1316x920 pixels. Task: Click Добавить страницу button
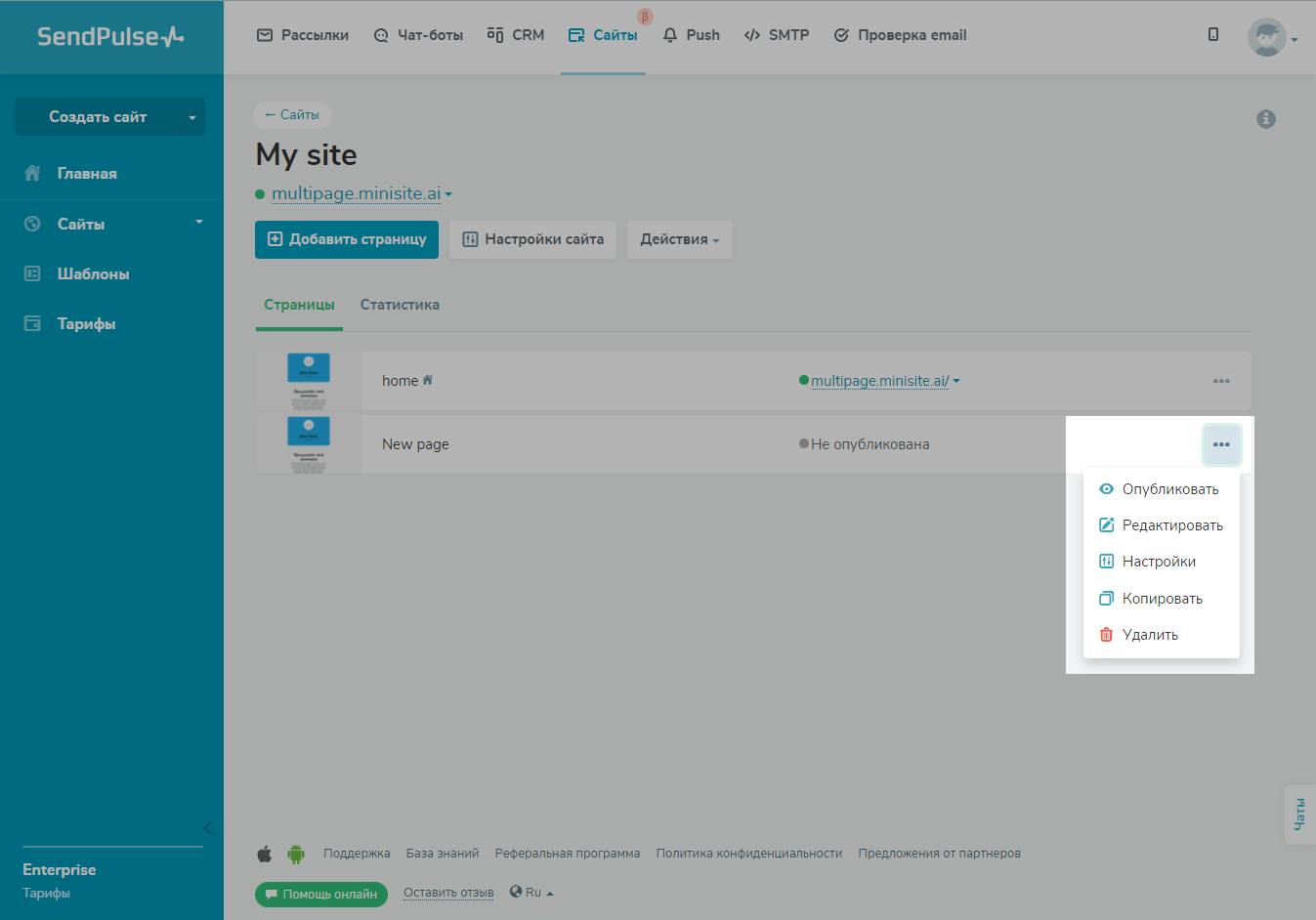pos(347,239)
